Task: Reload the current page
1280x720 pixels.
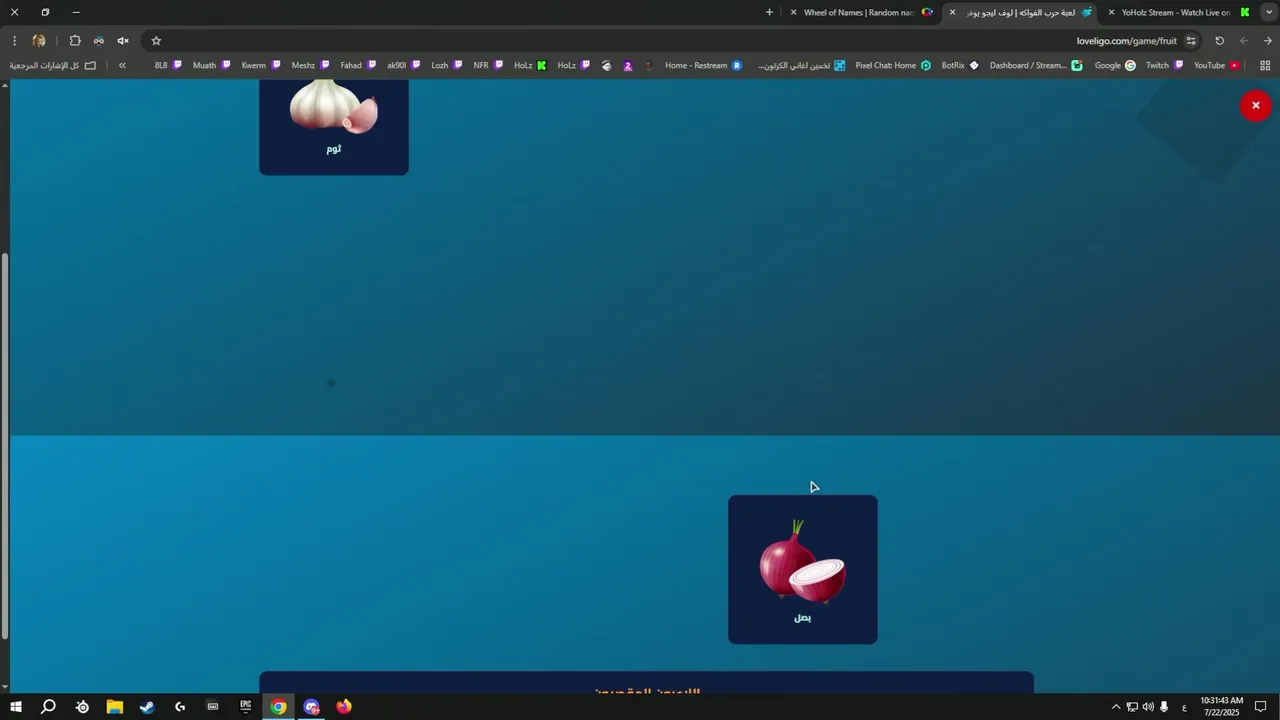Action: [1219, 41]
